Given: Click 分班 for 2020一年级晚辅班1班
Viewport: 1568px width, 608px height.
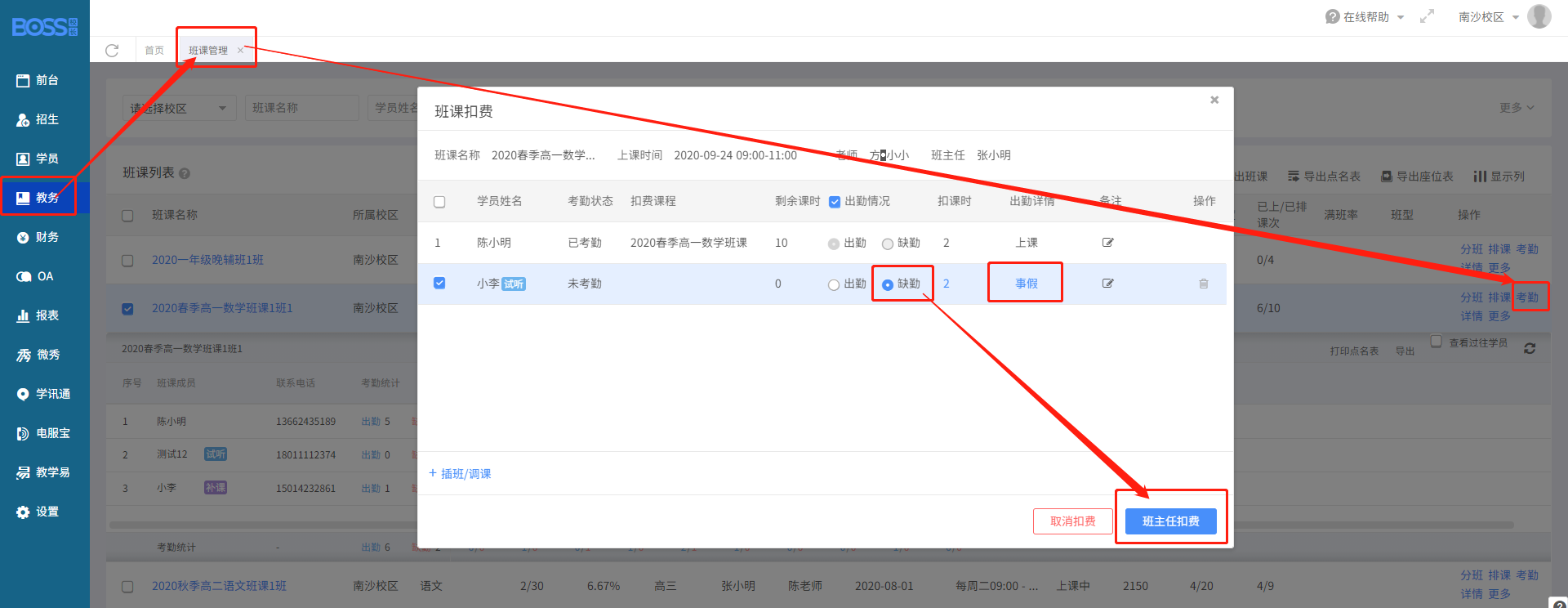Looking at the screenshot, I should tap(1472, 249).
